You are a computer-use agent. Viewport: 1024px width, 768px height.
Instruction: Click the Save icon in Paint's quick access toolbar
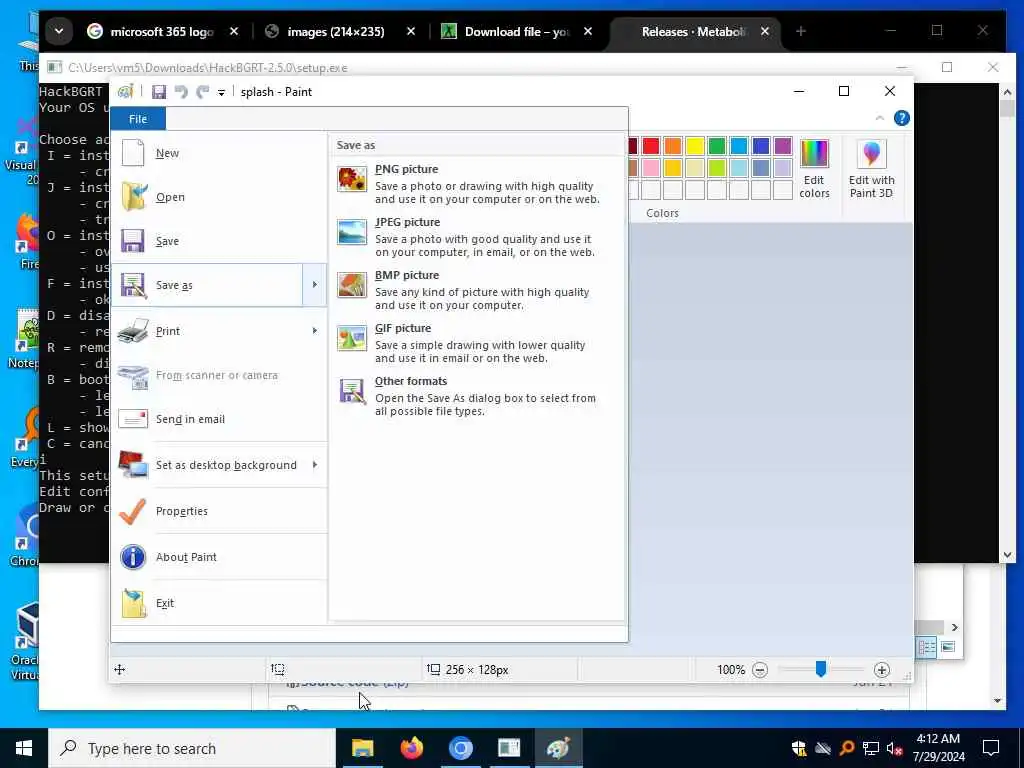159,92
